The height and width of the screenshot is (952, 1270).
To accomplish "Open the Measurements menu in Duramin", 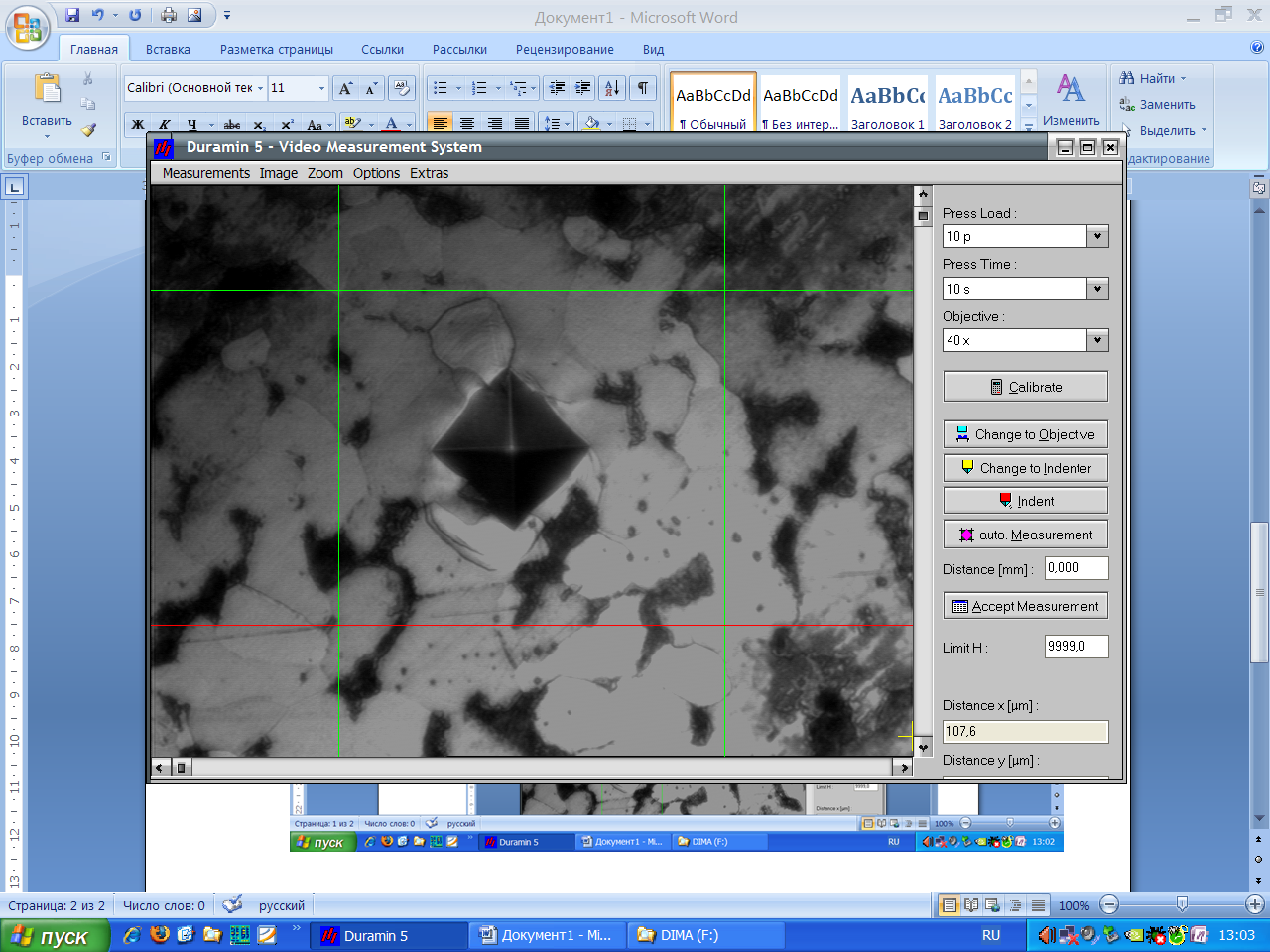I will tap(206, 173).
